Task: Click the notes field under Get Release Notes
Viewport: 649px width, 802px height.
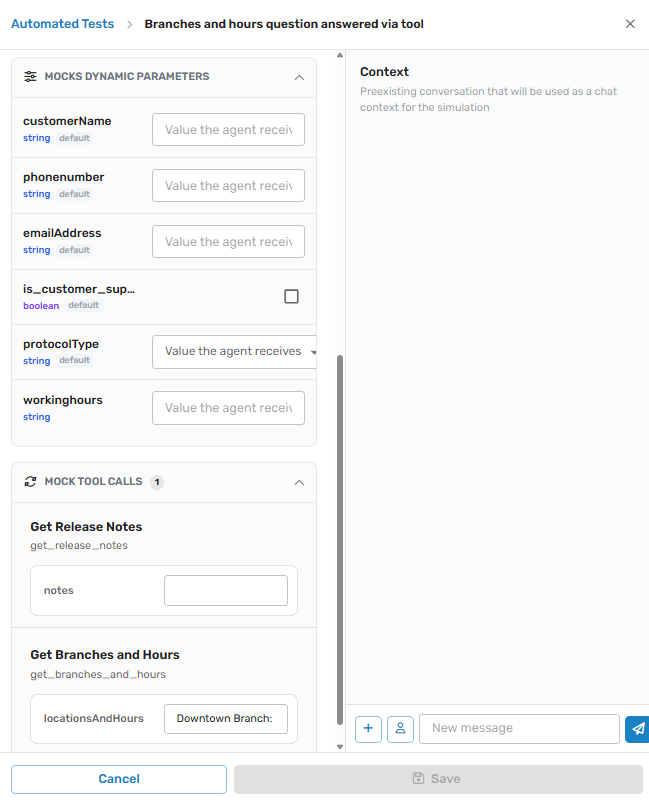Action: click(226, 591)
